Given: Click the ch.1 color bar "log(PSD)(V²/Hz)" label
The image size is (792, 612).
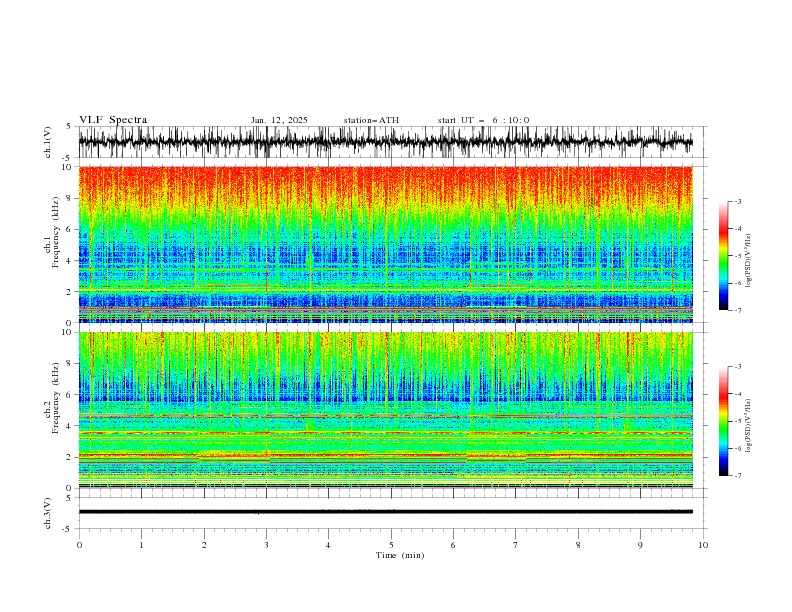Looking at the screenshot, I should pyautogui.click(x=749, y=261).
